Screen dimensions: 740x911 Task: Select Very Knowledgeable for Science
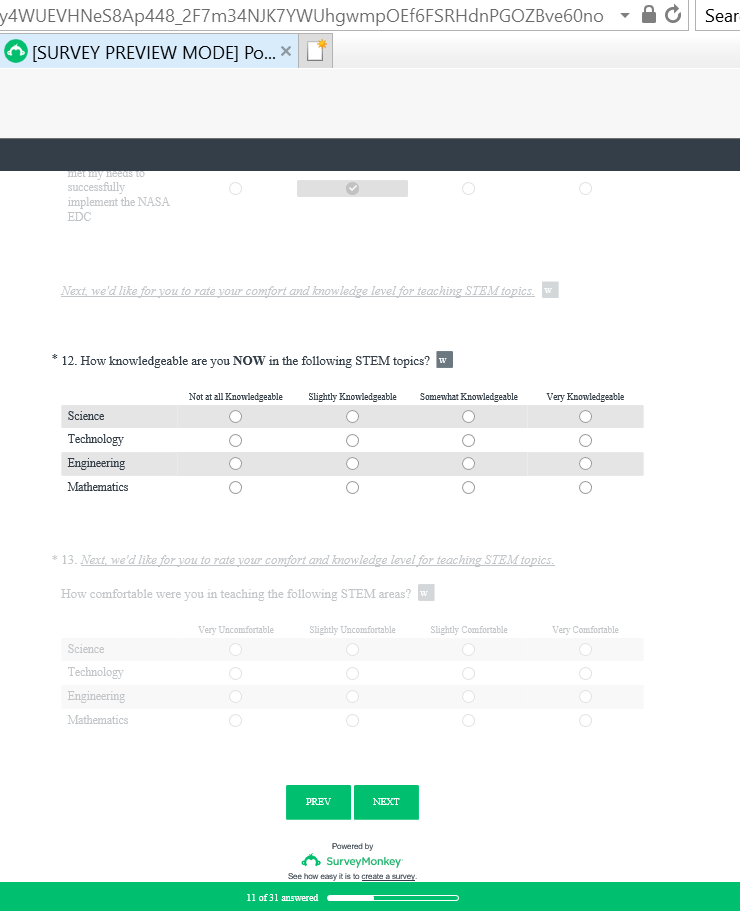click(x=585, y=416)
